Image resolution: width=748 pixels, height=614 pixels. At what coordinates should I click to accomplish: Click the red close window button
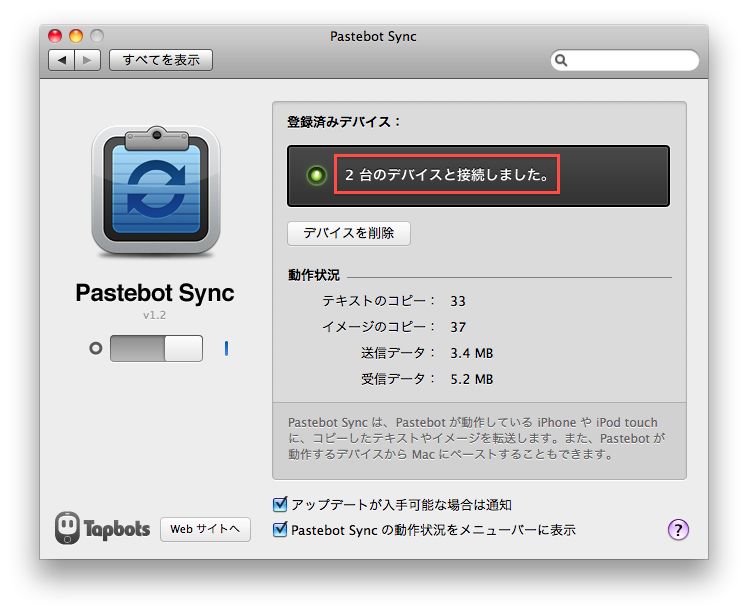(55, 36)
